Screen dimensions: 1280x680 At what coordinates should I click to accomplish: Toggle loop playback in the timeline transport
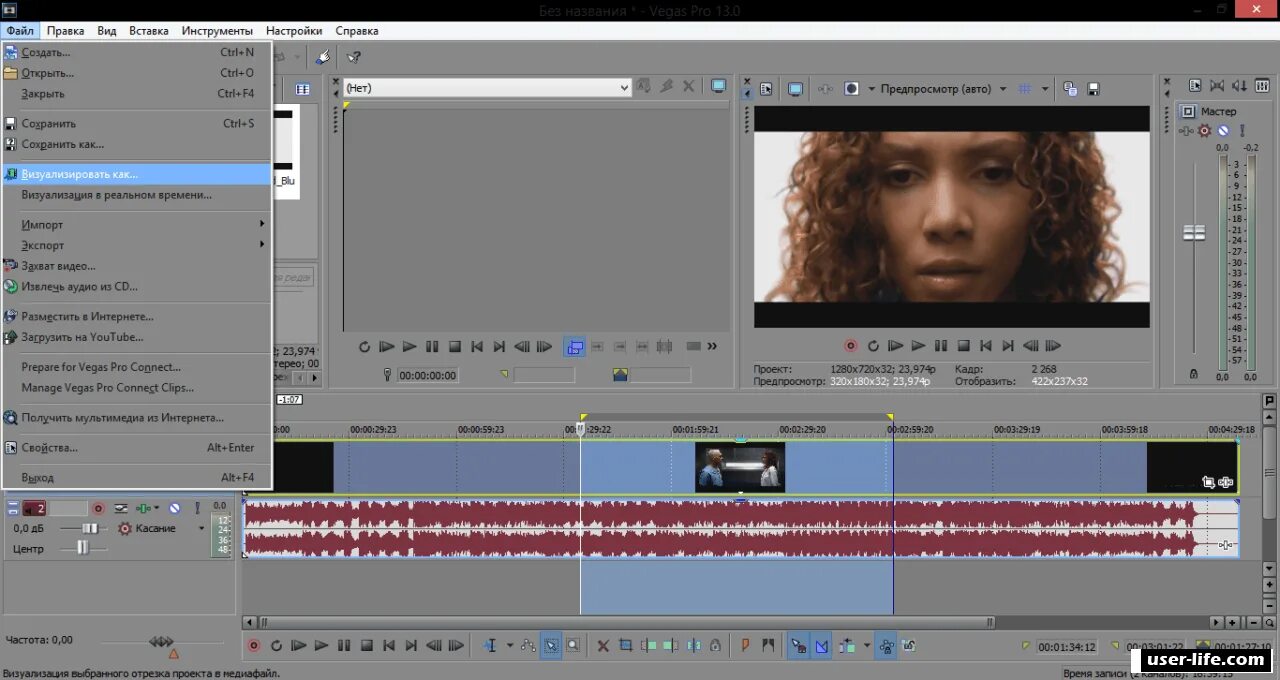276,646
